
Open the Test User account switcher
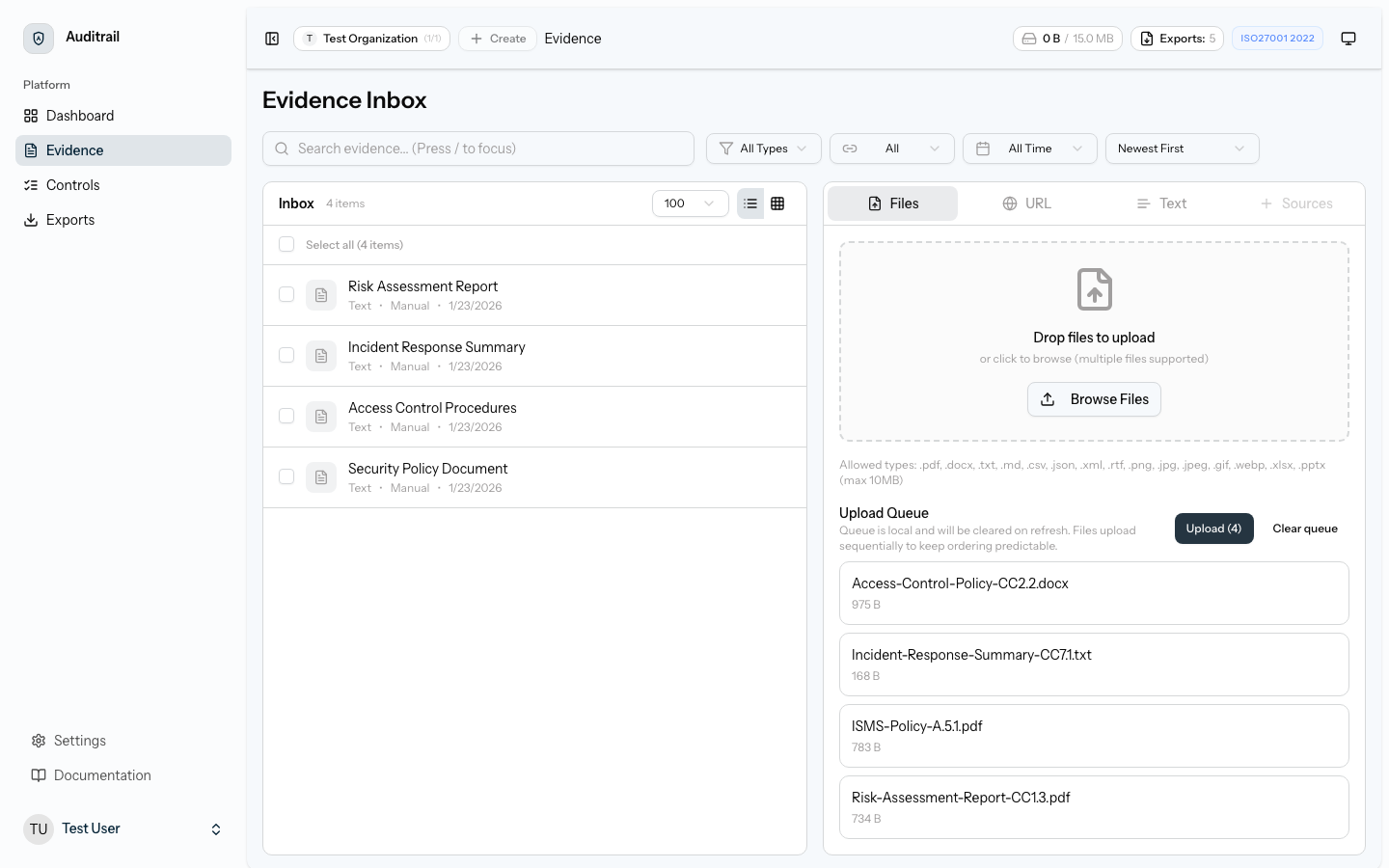tap(123, 828)
